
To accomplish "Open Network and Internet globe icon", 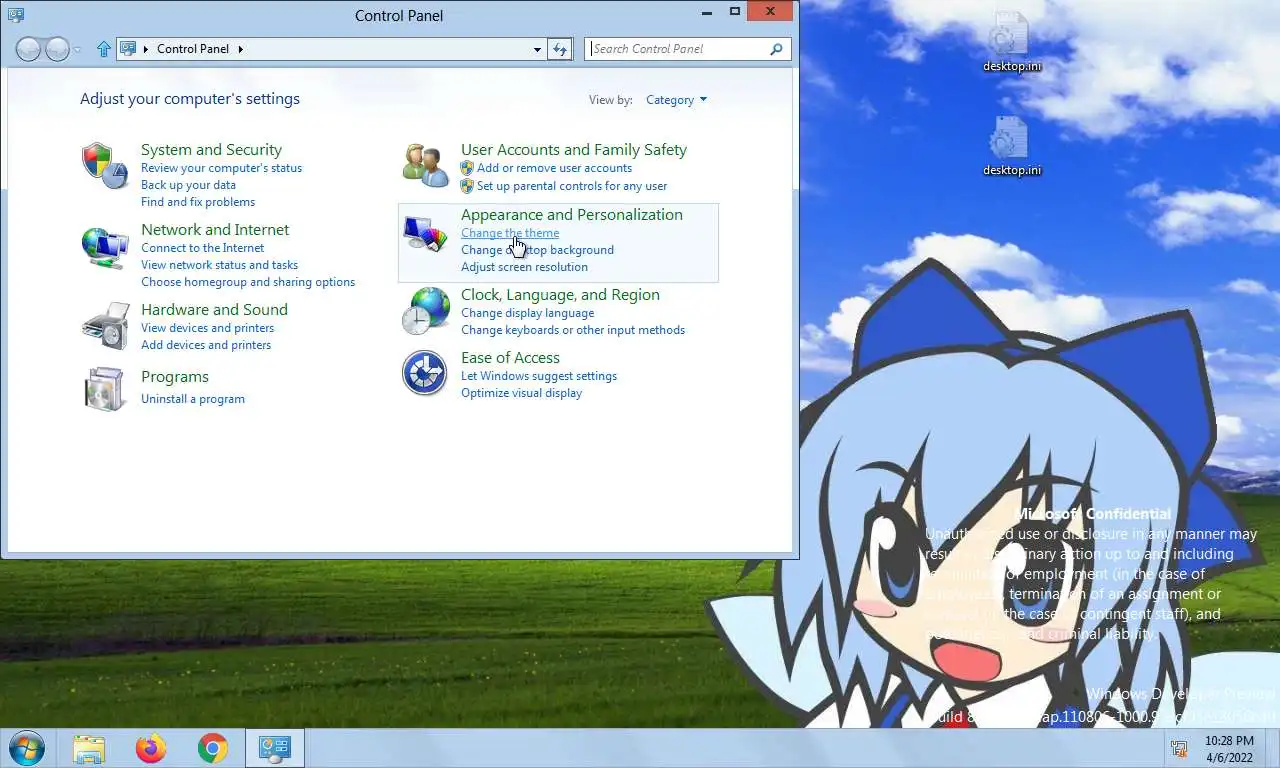I will point(105,247).
